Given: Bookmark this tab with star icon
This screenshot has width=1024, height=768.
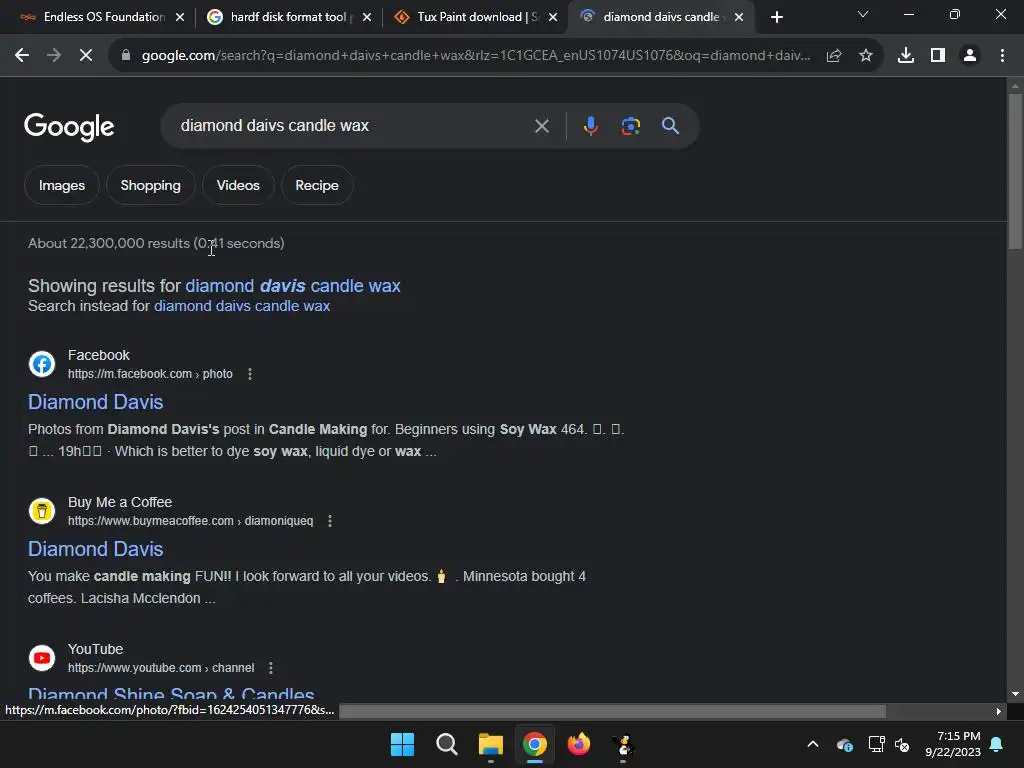Looking at the screenshot, I should (x=866, y=56).
